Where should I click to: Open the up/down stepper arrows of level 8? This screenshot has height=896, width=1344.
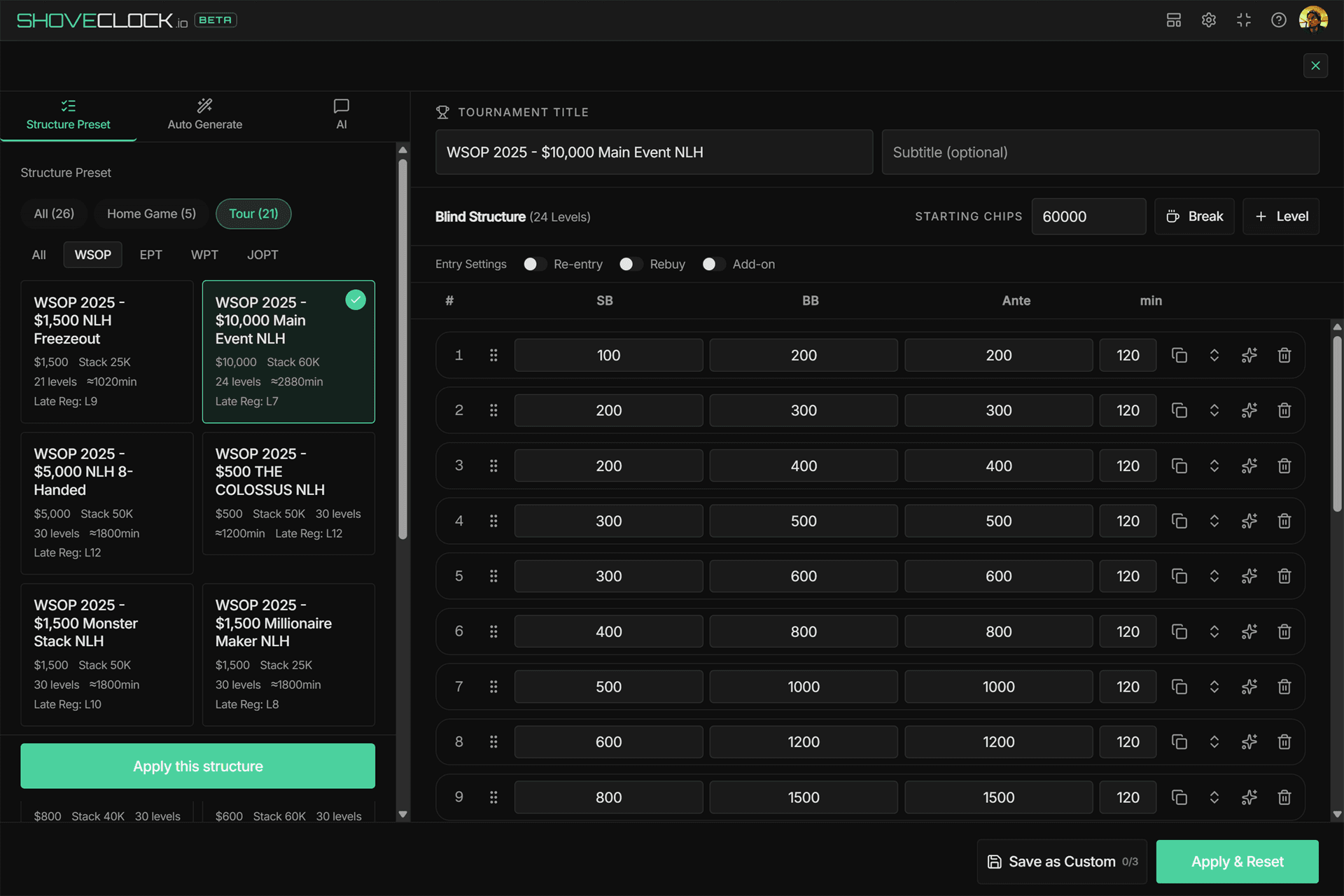click(1214, 743)
